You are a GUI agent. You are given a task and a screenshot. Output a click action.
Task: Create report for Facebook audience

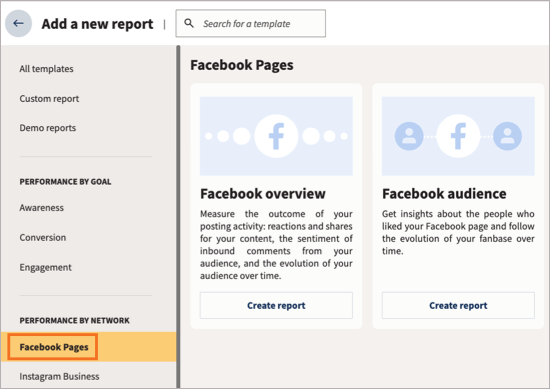[458, 306]
